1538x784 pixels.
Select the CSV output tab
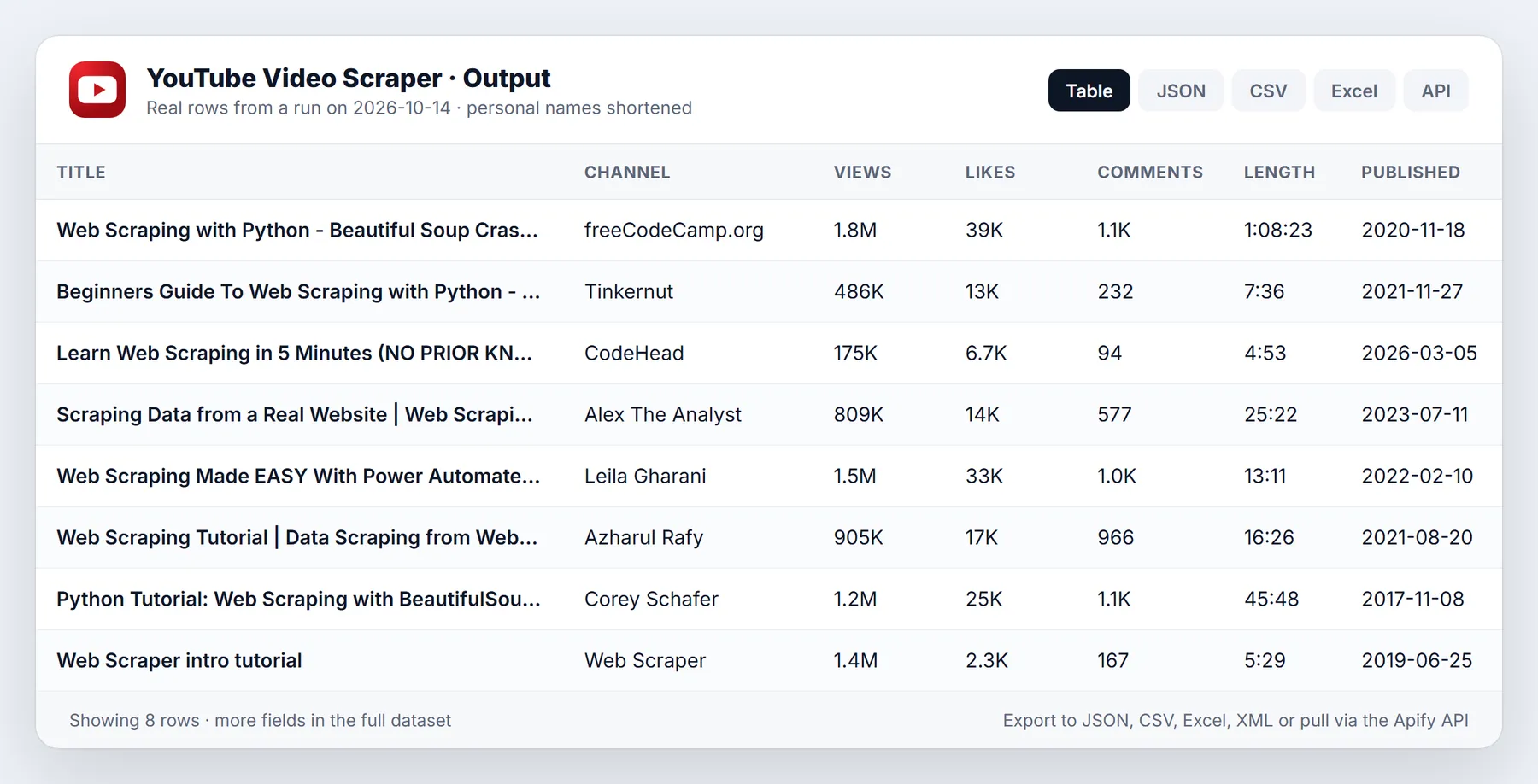[1268, 91]
